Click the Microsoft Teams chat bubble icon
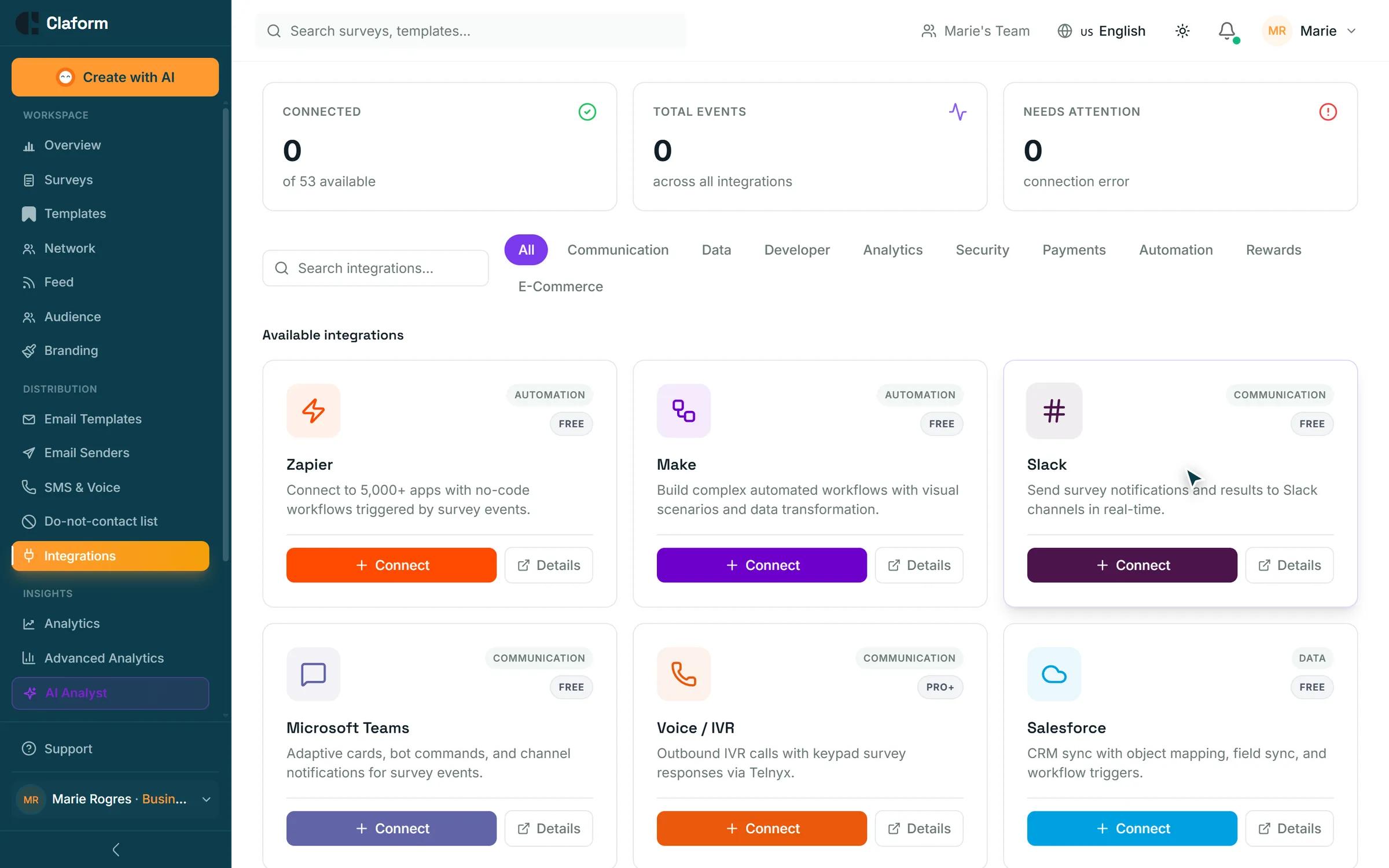Viewport: 1389px width, 868px height. tap(313, 674)
